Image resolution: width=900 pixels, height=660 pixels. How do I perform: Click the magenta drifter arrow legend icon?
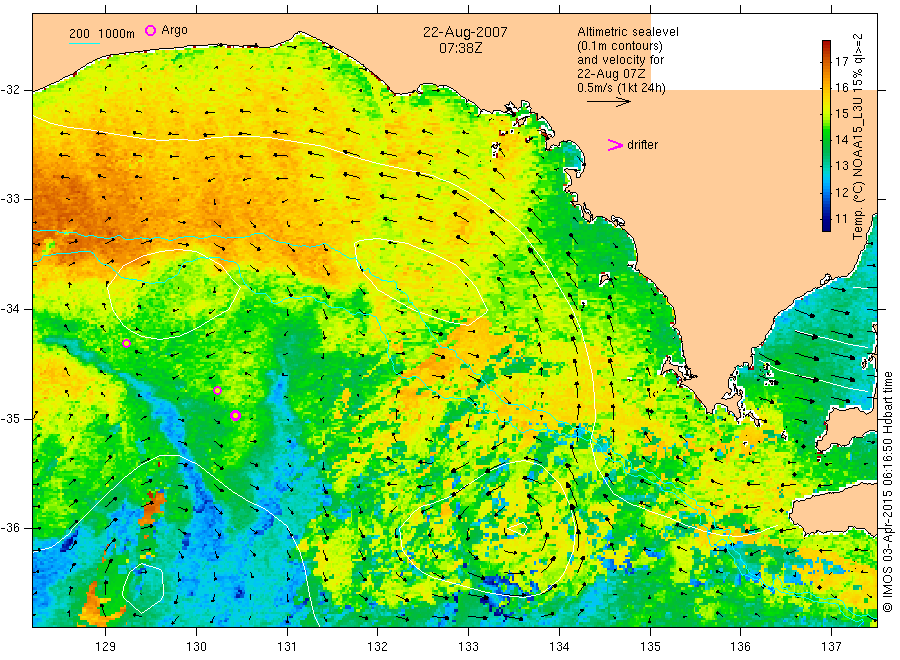click(x=615, y=145)
